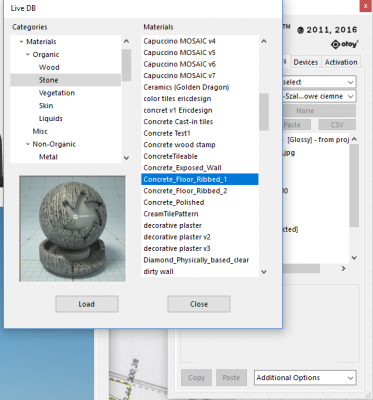
Task: Open the Additional Options dropdown
Action: pos(305,378)
